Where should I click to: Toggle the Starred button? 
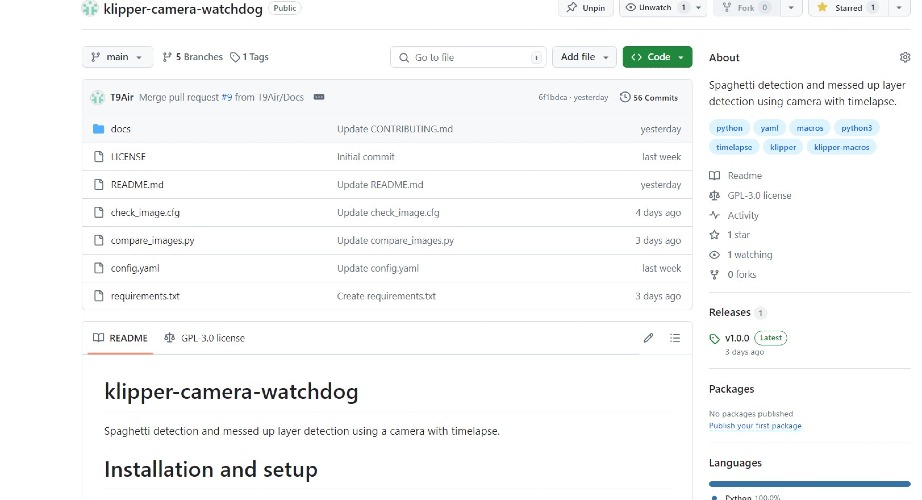(x=847, y=8)
